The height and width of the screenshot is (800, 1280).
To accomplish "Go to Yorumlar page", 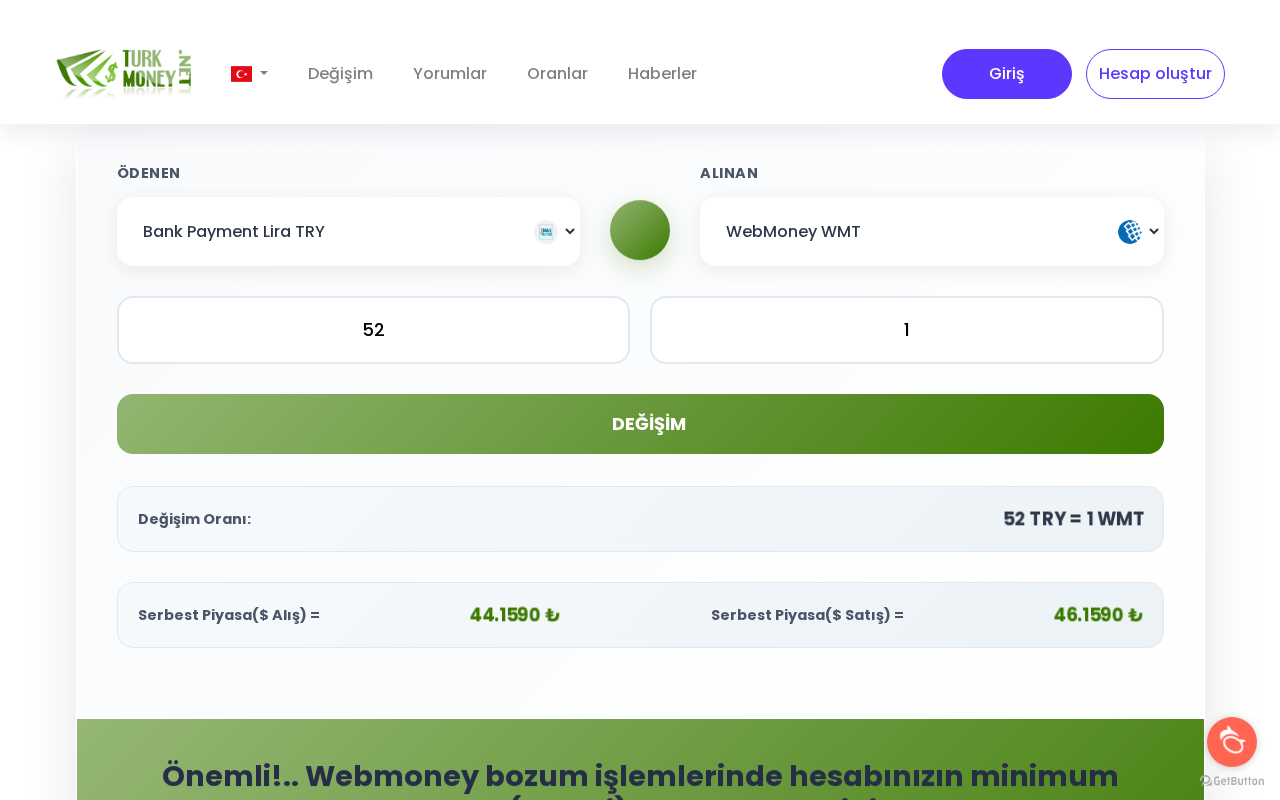I will tap(450, 74).
